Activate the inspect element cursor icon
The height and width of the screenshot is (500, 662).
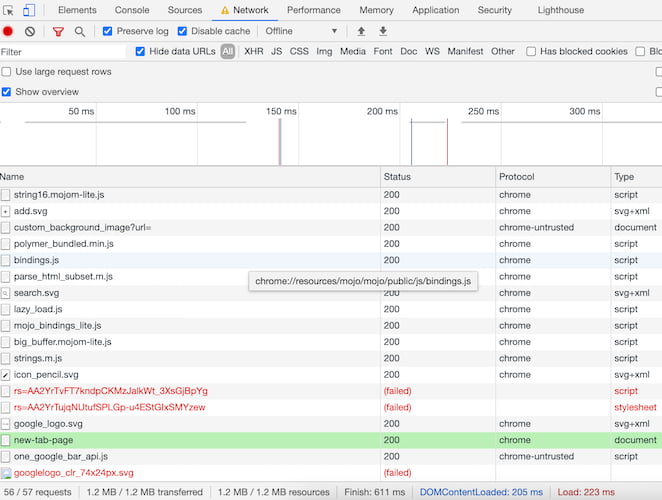pyautogui.click(x=8, y=10)
